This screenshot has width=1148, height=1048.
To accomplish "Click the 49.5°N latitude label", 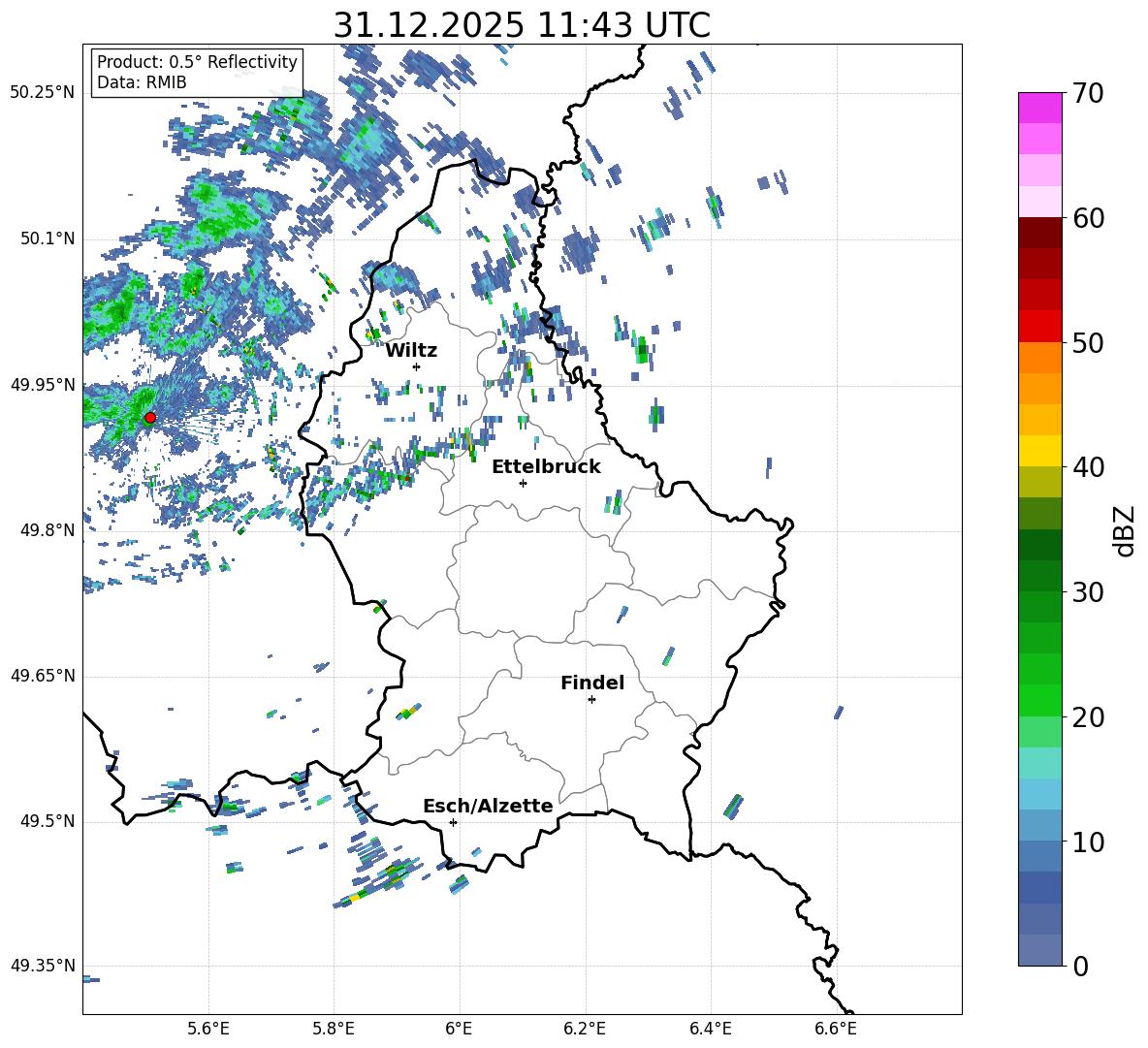I will tap(48, 821).
